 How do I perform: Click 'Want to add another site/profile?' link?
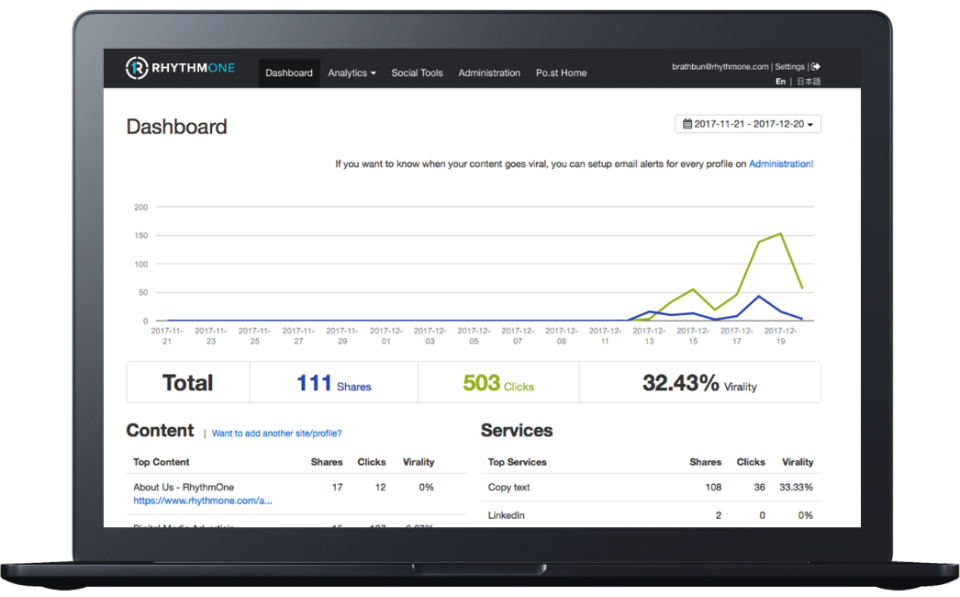click(277, 434)
